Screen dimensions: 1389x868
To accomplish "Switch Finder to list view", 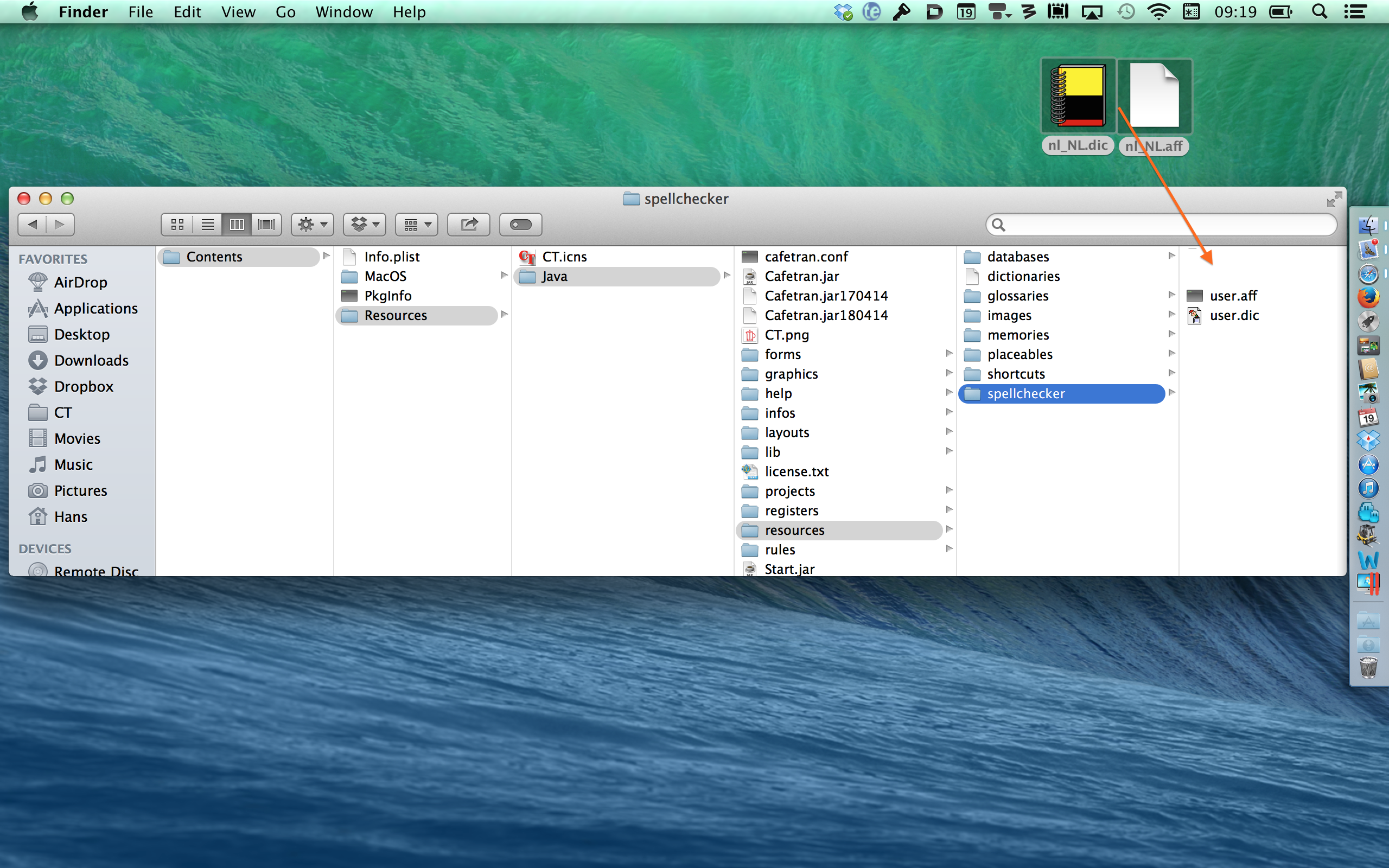I will [x=207, y=225].
